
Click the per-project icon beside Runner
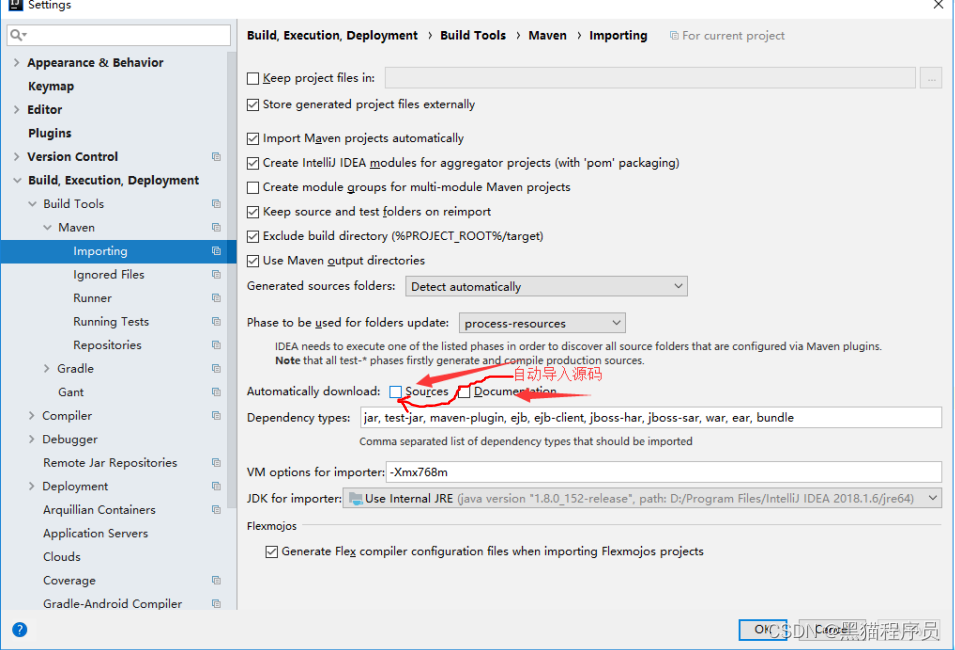point(216,298)
